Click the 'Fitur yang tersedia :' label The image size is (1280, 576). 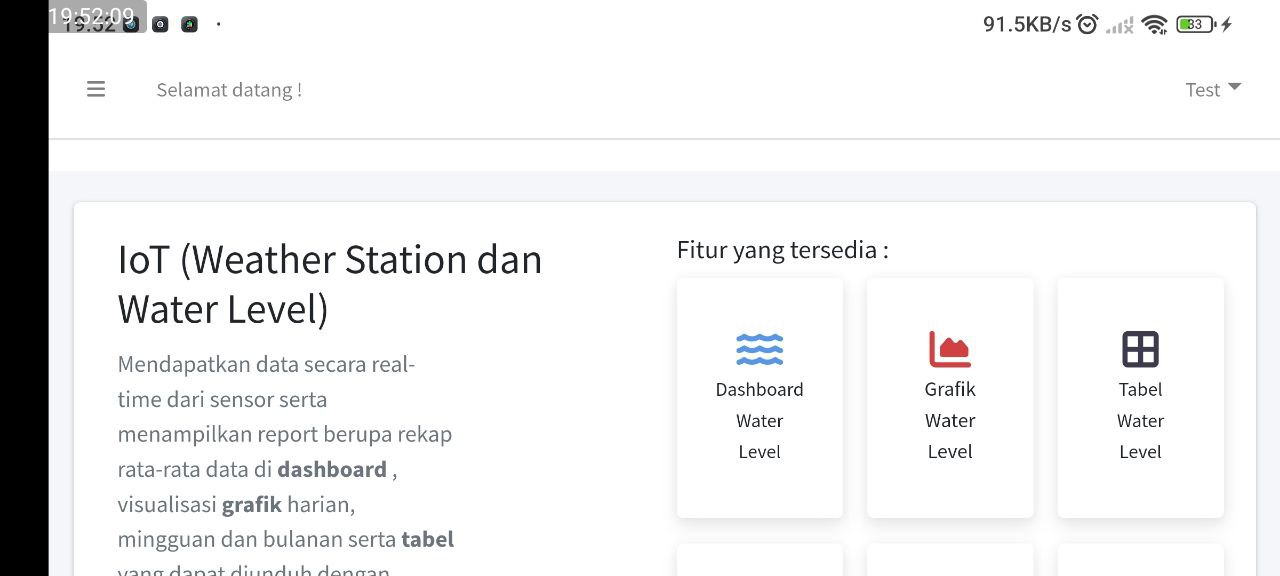(x=783, y=249)
